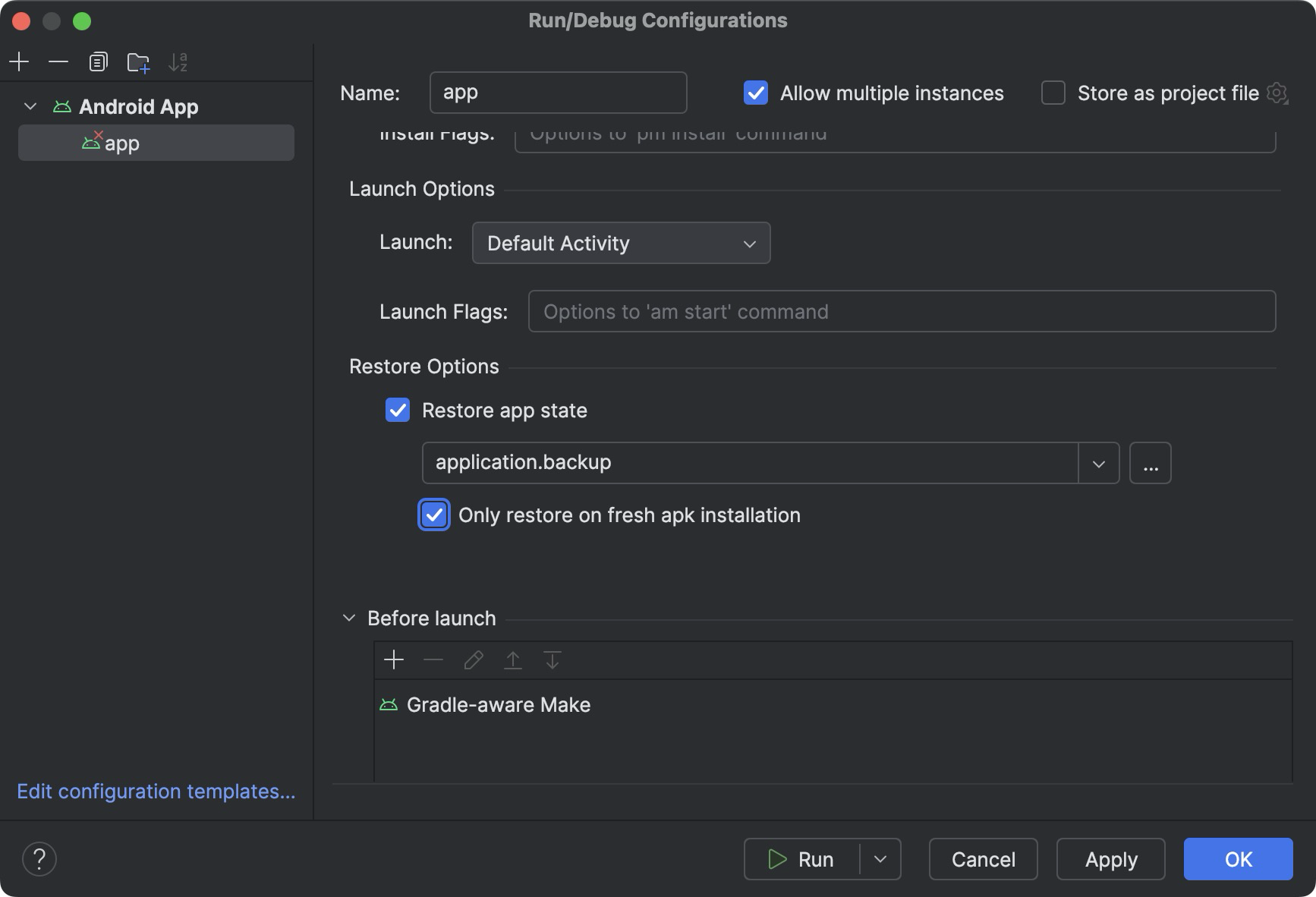Screen dimensions: 1316x897
Task: Click the Add New Configuration plus icon
Action: 19,61
